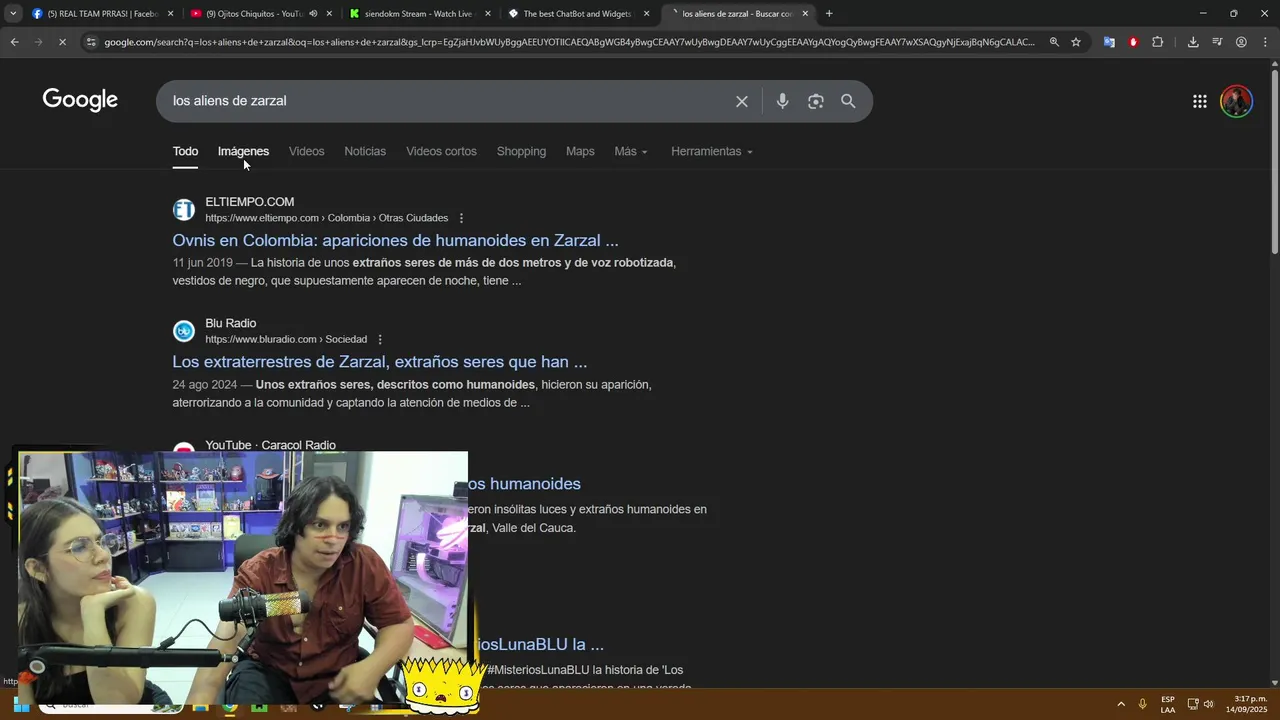Switch input language ESP LAA
This screenshot has width=1280, height=720.
[1168, 704]
